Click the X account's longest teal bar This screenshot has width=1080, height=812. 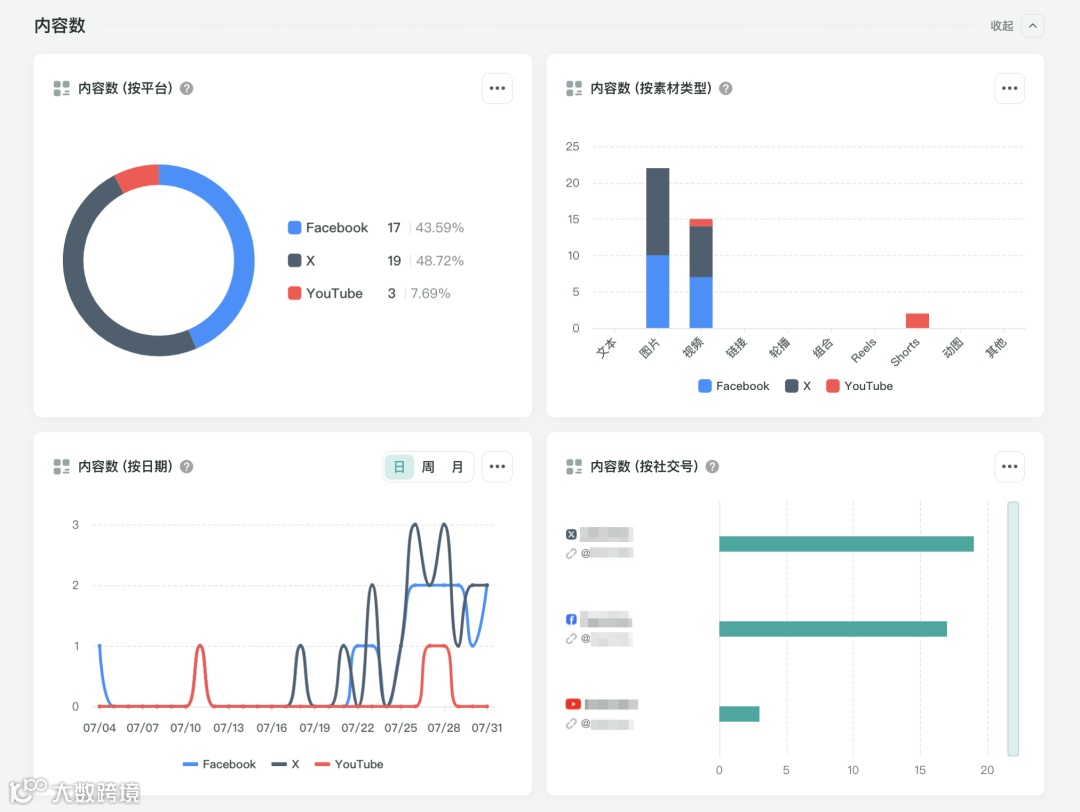click(x=847, y=544)
